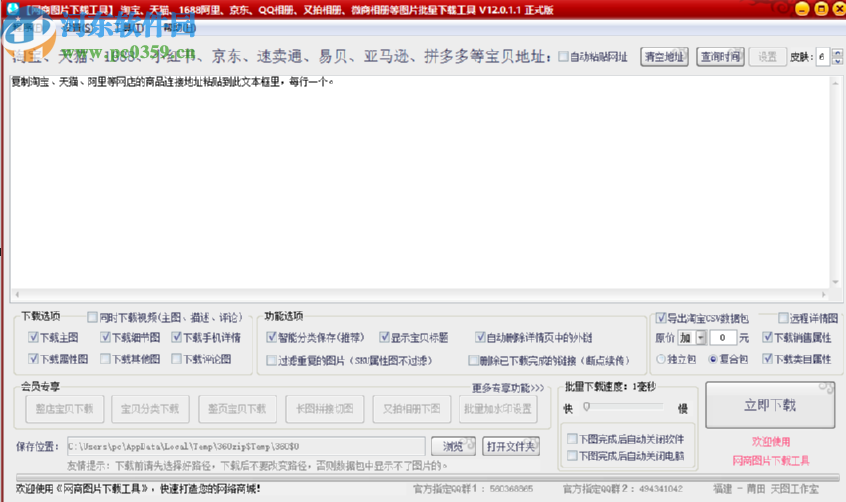
Task: Click the skin number field
Action: (x=823, y=57)
